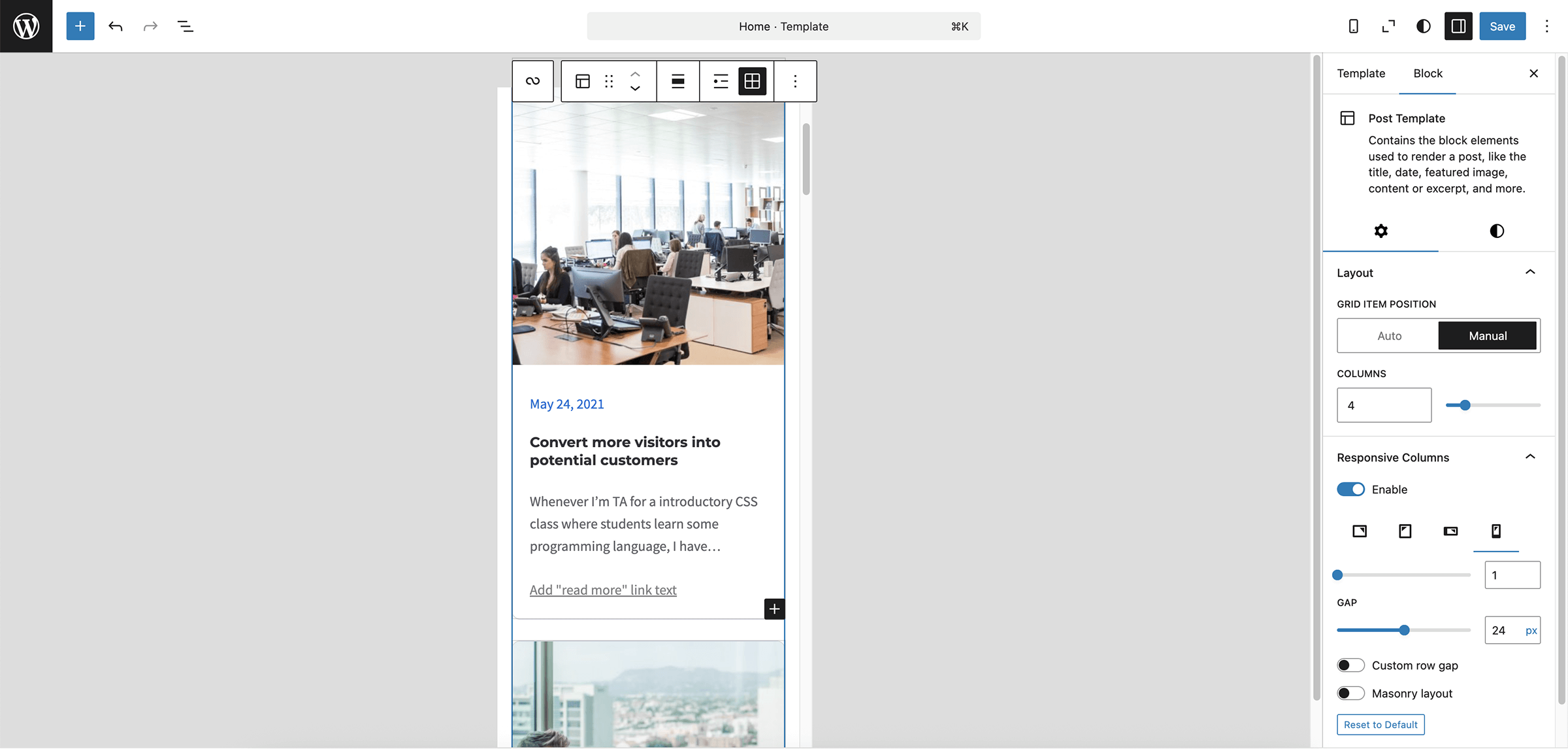Select the post excerpt paragraph

pos(644,524)
